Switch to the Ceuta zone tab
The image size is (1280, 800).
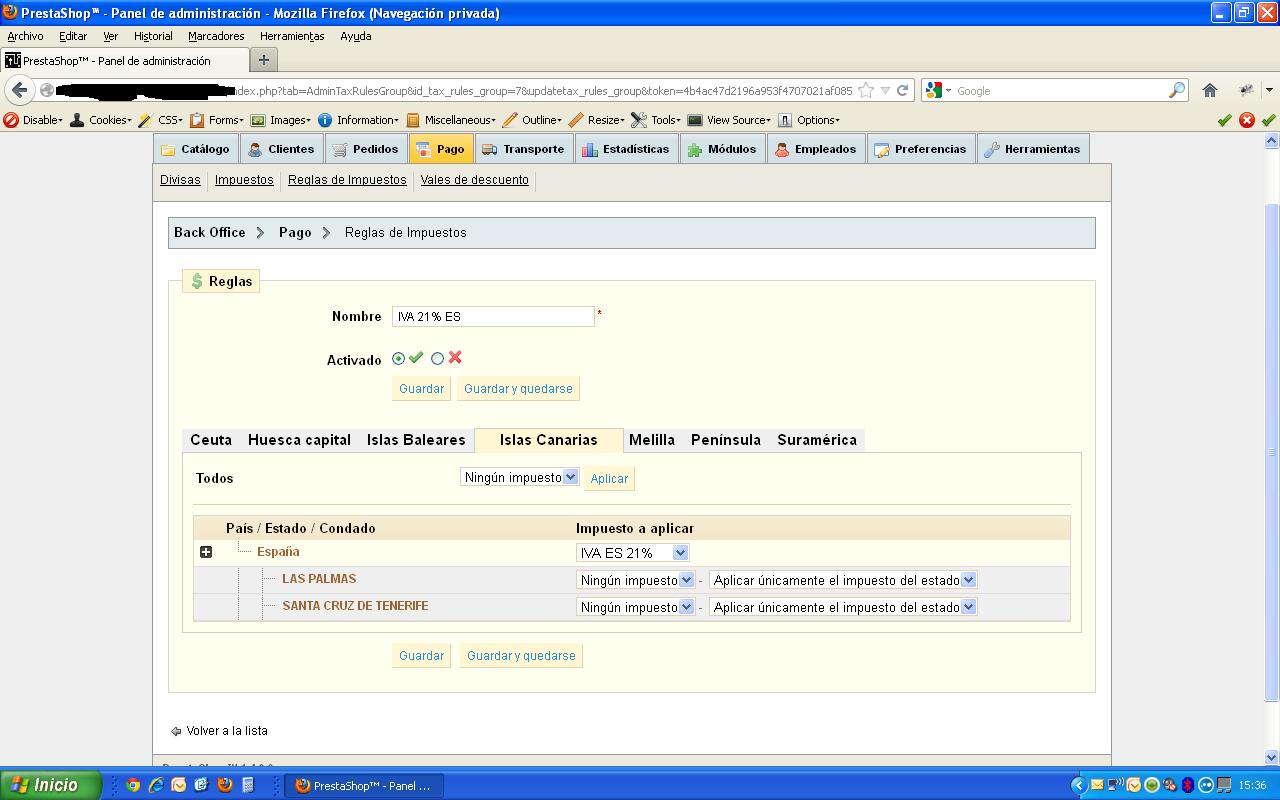[x=211, y=440]
